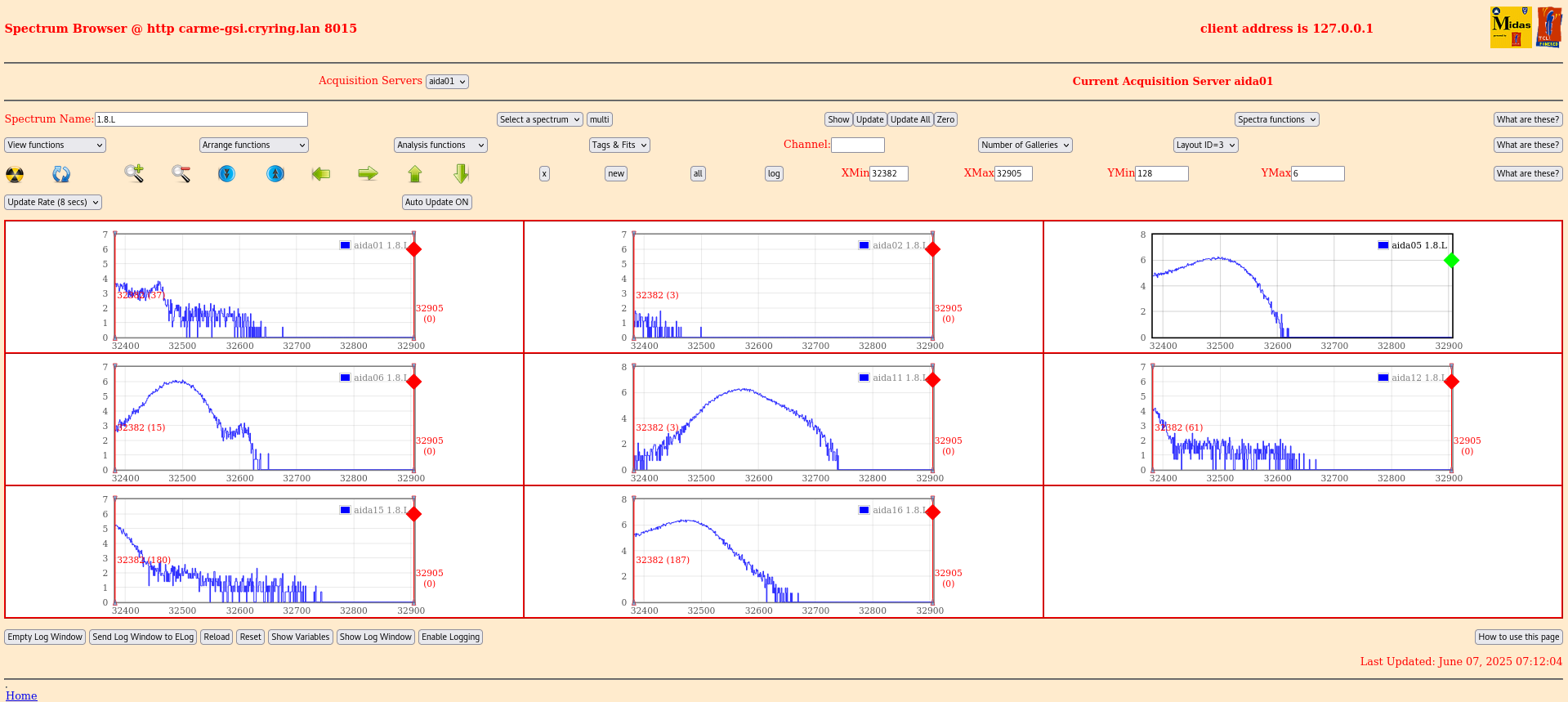Click the green up arrow icon
The width and height of the screenshot is (1568, 702).
tap(415, 173)
